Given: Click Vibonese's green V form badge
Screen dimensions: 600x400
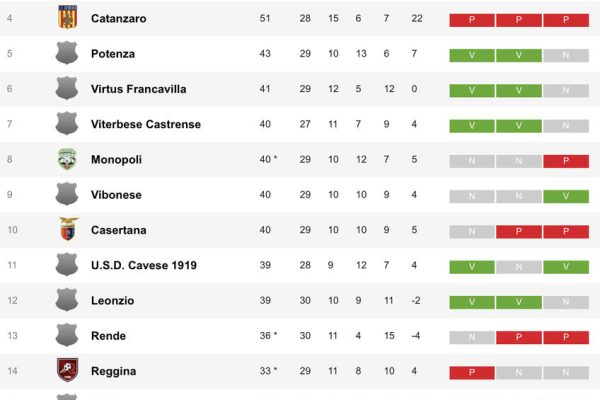Looking at the screenshot, I should pyautogui.click(x=566, y=195).
